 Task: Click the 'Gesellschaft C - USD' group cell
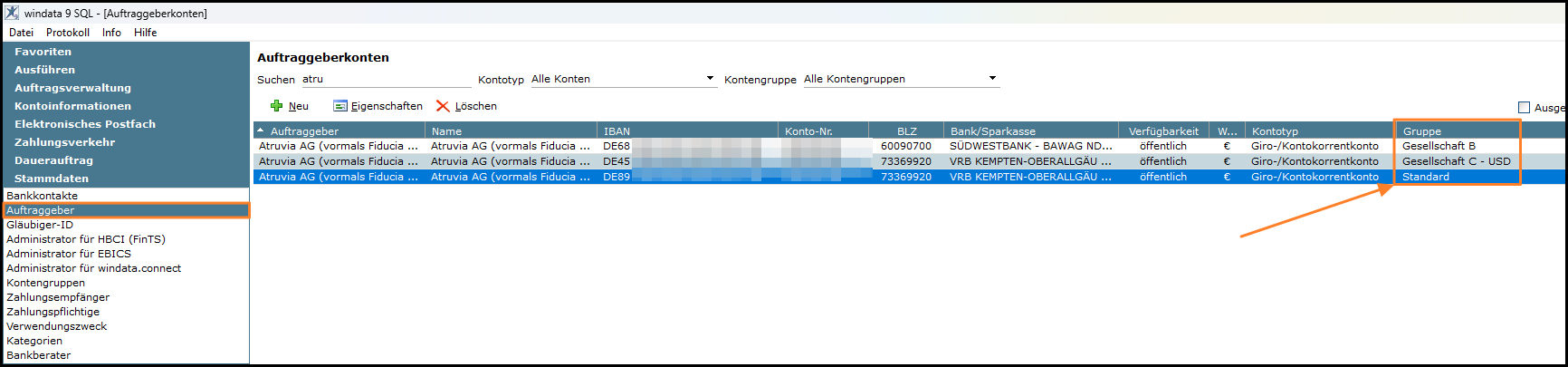[x=1456, y=161]
